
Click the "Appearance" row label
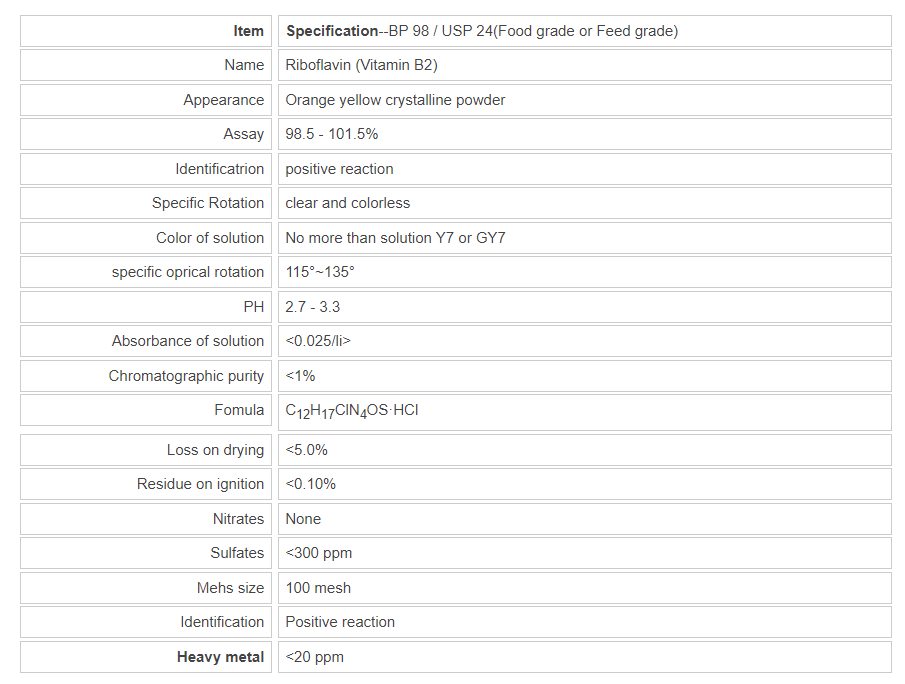click(223, 100)
